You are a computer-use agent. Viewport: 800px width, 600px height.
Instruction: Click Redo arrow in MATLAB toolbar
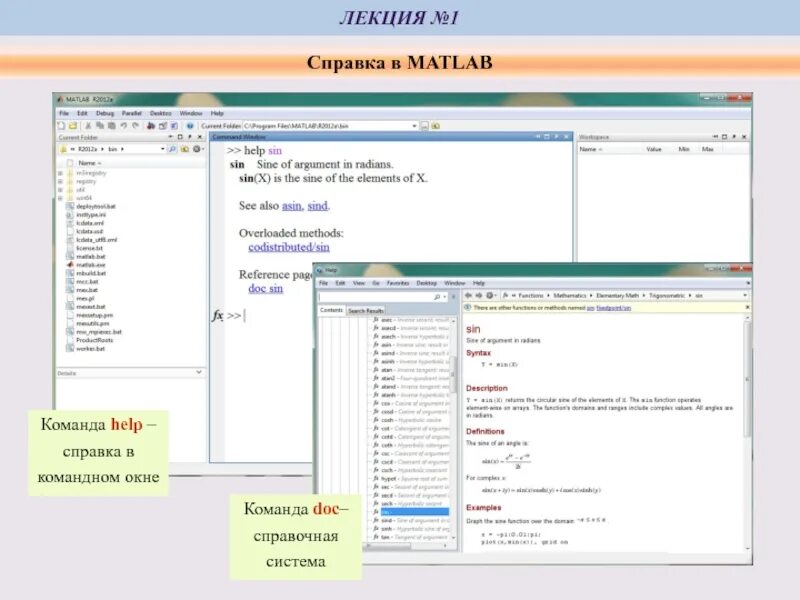135,126
